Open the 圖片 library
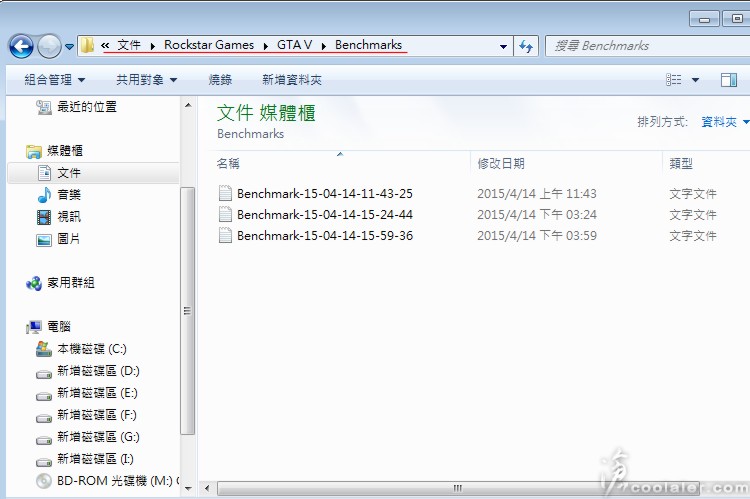This screenshot has height=499, width=750. point(68,239)
